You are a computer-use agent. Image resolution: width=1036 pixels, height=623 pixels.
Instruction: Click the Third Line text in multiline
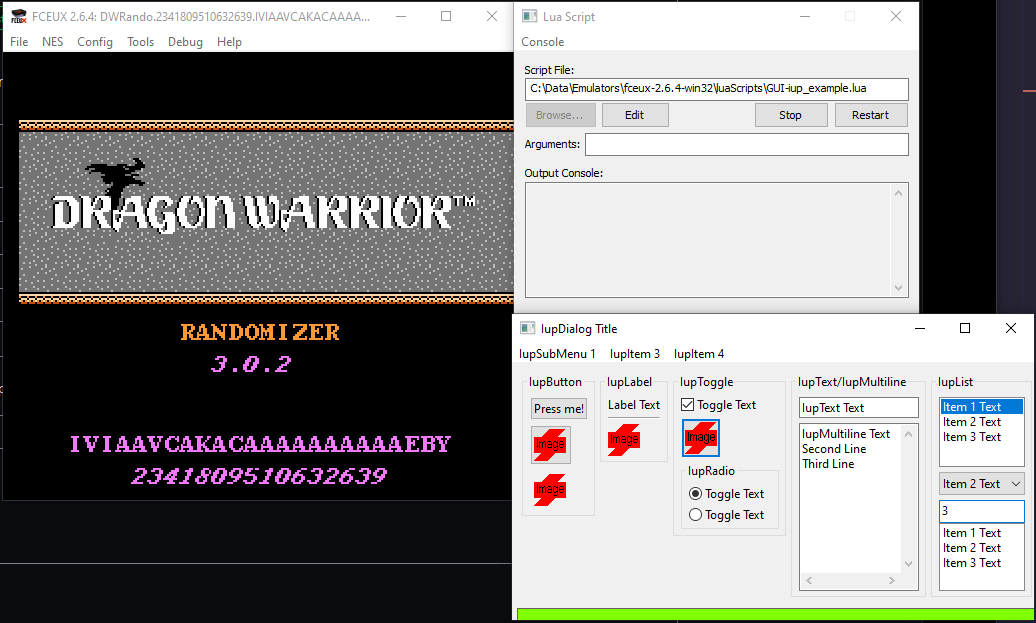coord(828,464)
